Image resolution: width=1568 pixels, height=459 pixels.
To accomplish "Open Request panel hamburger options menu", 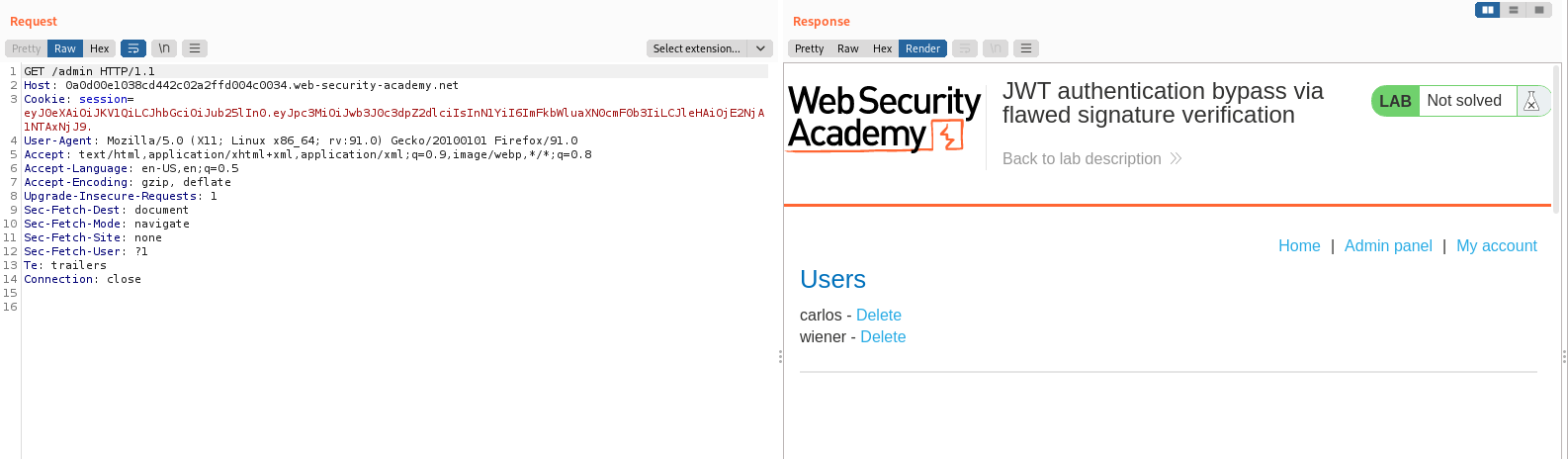I will 195,48.
